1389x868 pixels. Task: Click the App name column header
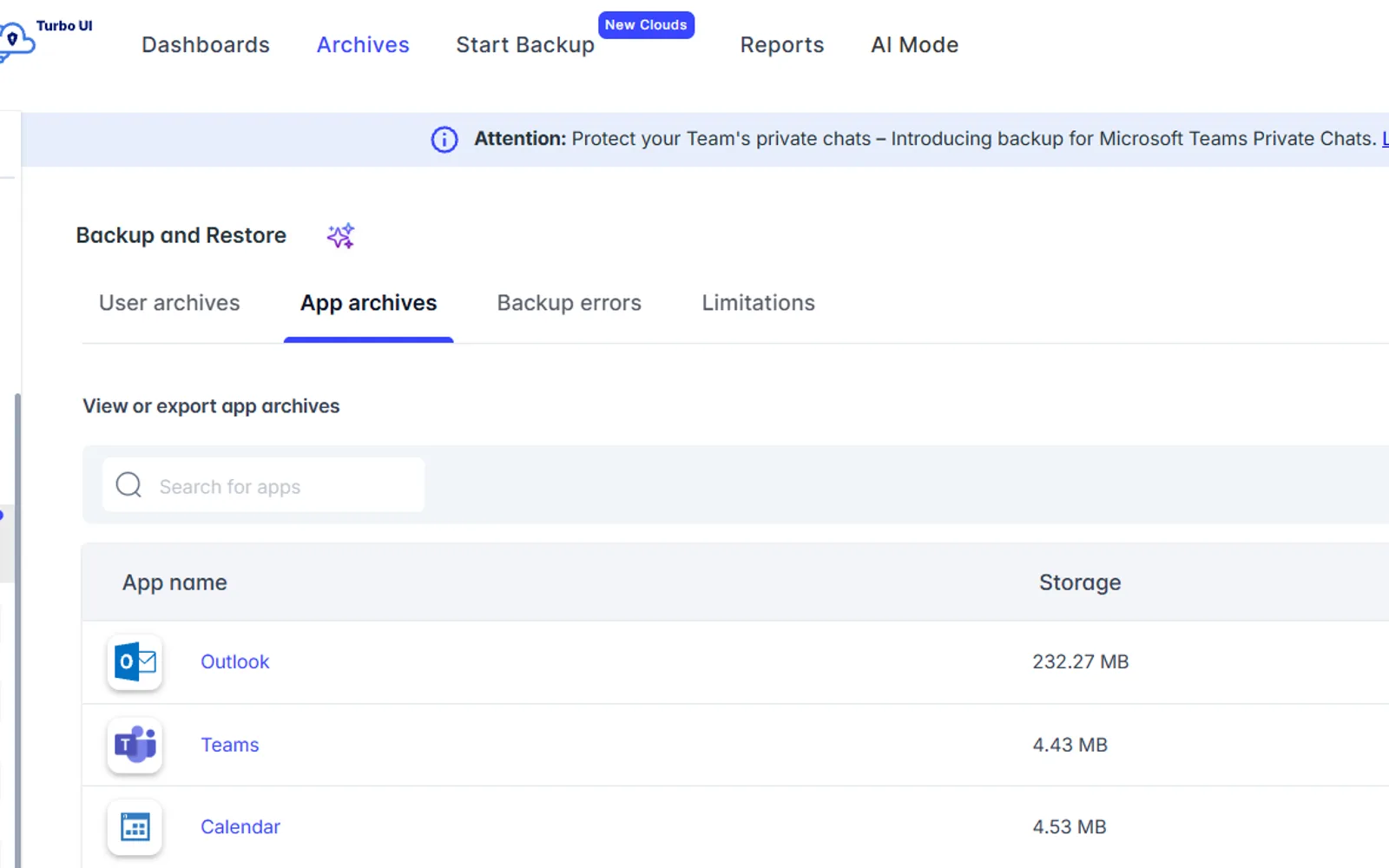pos(174,582)
